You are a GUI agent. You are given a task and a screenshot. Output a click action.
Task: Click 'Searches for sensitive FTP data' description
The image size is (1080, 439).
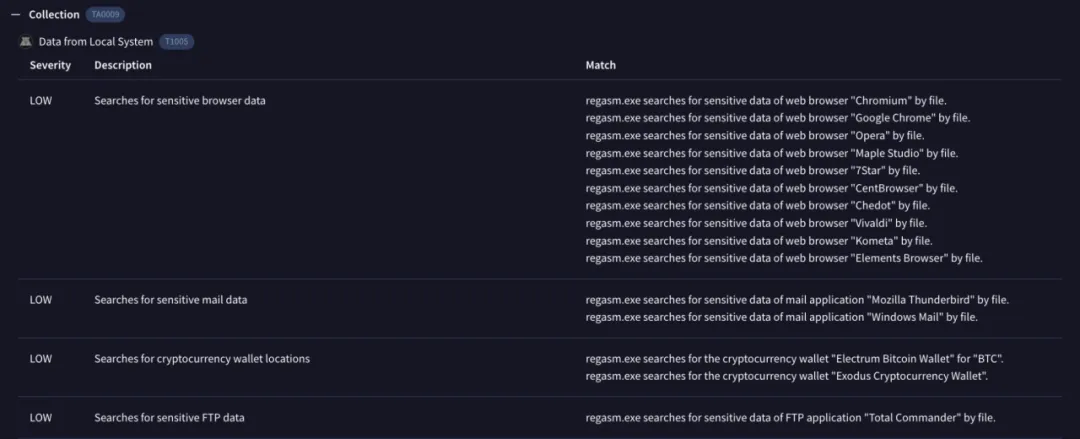pos(169,418)
